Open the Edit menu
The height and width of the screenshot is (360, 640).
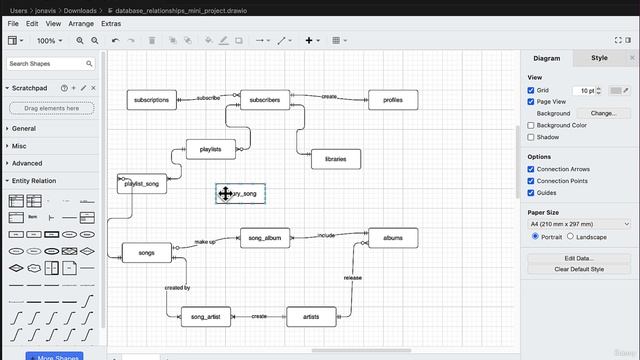coord(32,24)
